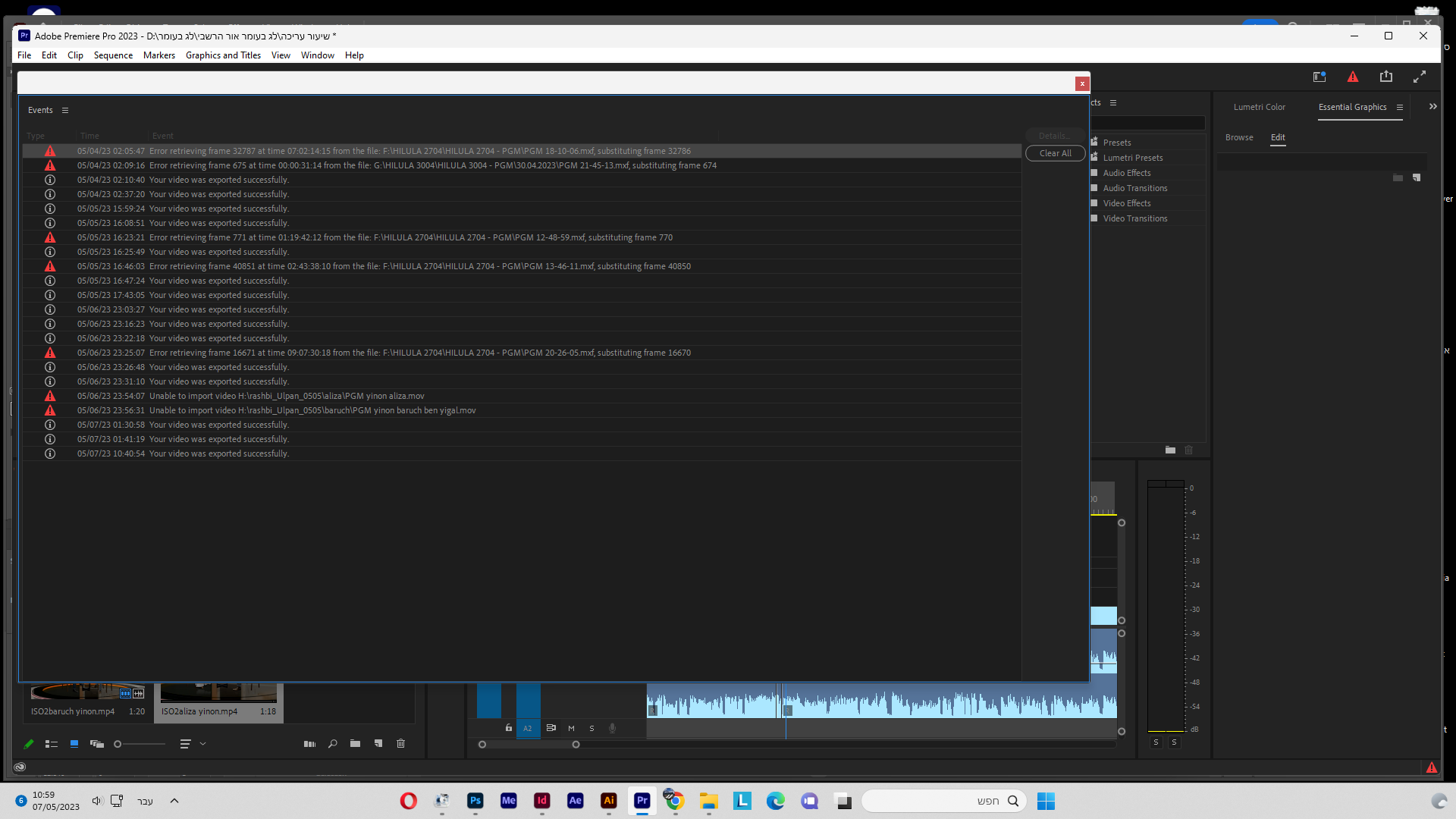This screenshot has height=819, width=1456.
Task: Select the Browse tab in Essential Graphics
Action: point(1239,138)
